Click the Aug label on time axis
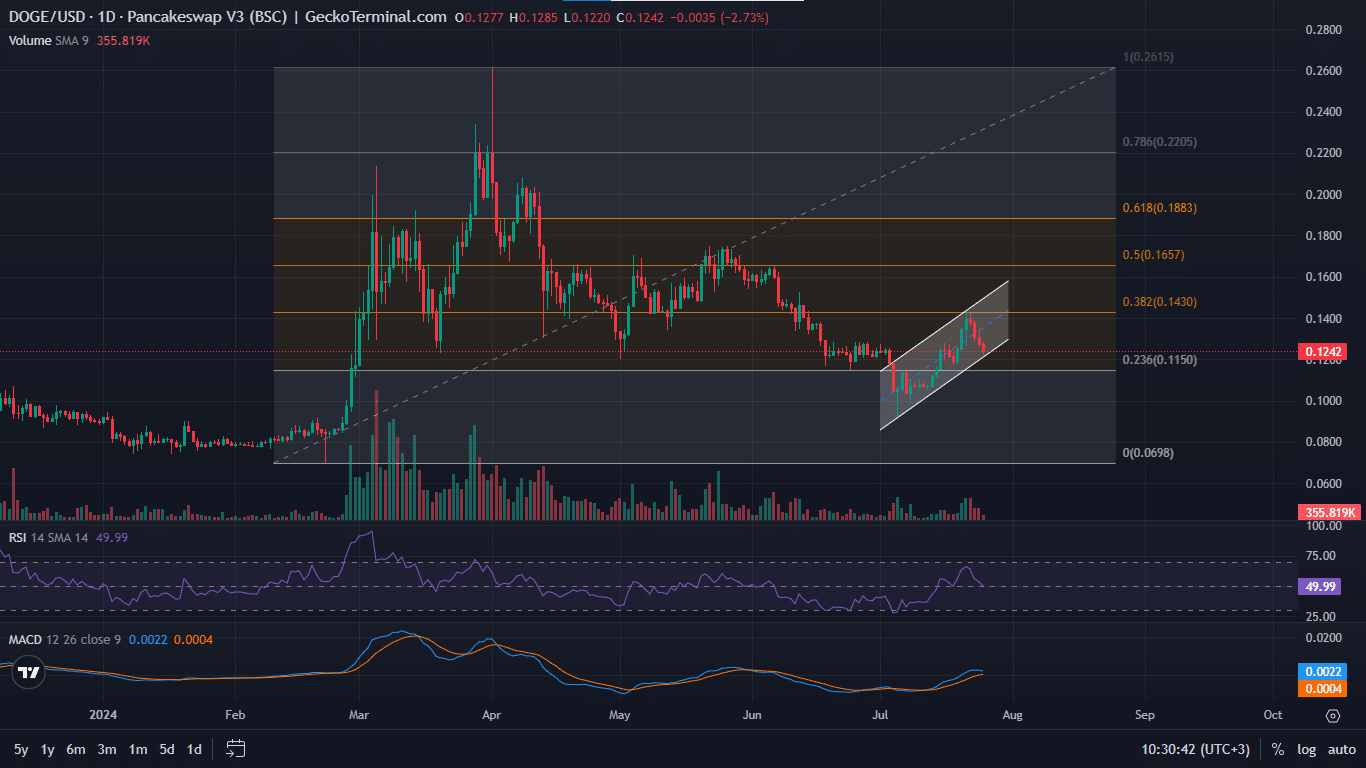 [x=1013, y=715]
